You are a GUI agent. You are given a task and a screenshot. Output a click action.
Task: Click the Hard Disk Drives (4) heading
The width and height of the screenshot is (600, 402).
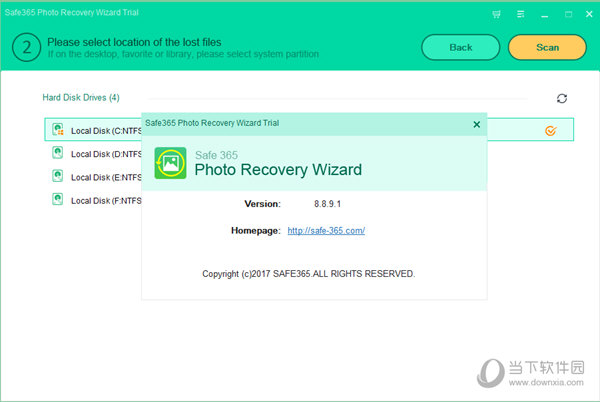coord(81,98)
